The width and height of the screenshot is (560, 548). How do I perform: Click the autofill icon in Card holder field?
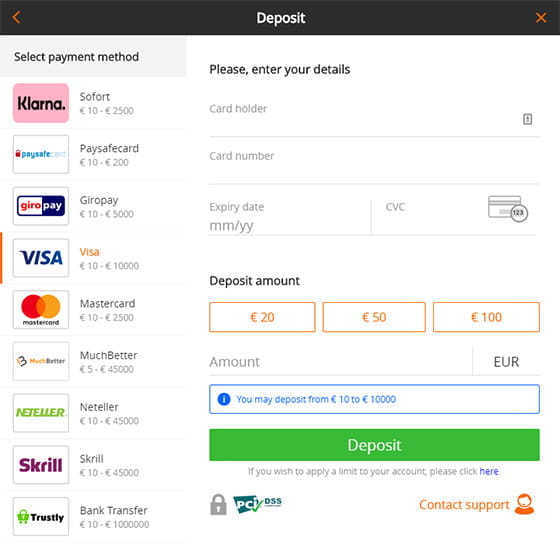tap(528, 119)
